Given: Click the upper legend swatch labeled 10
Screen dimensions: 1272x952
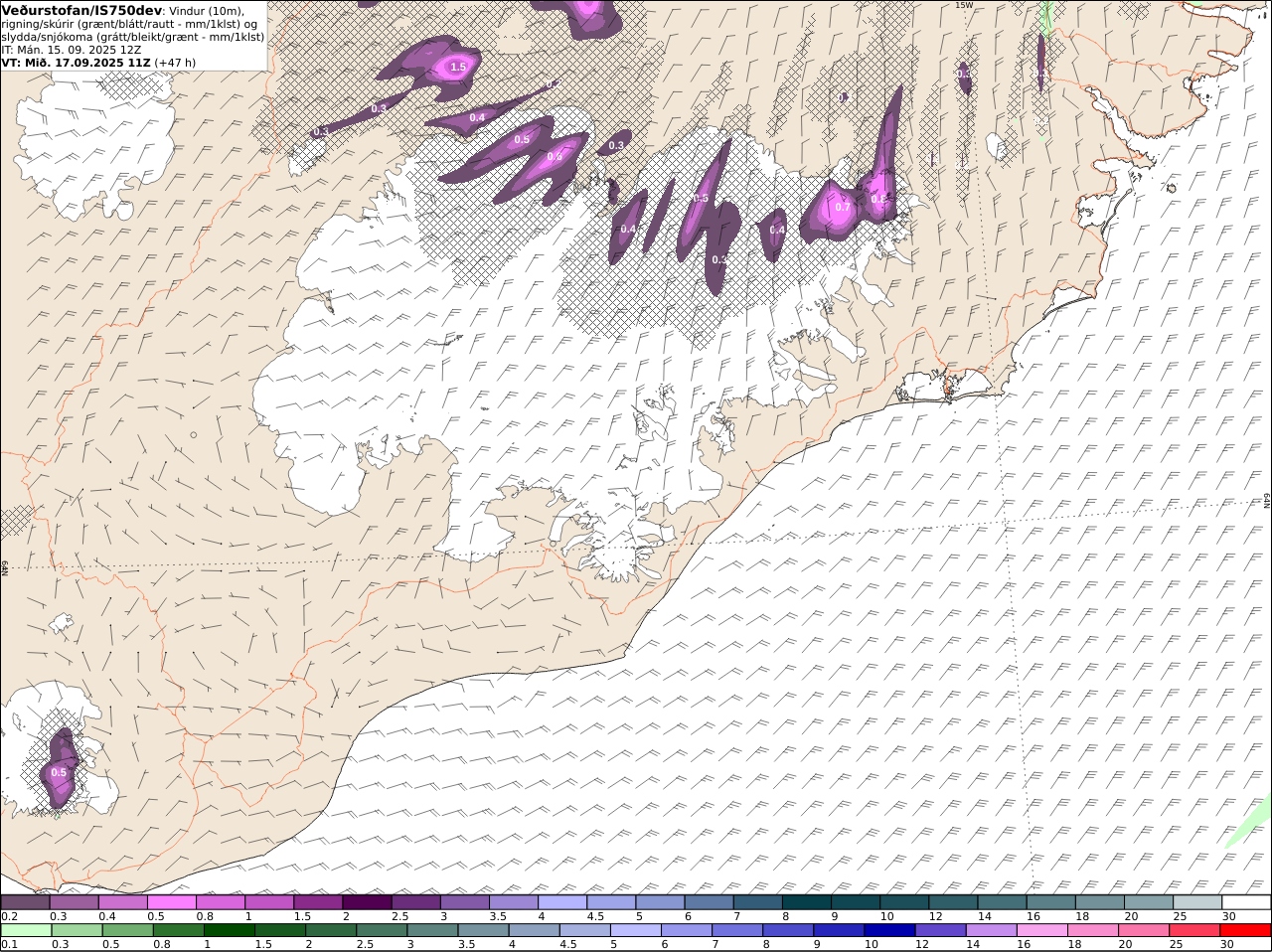Looking at the screenshot, I should click(904, 902).
